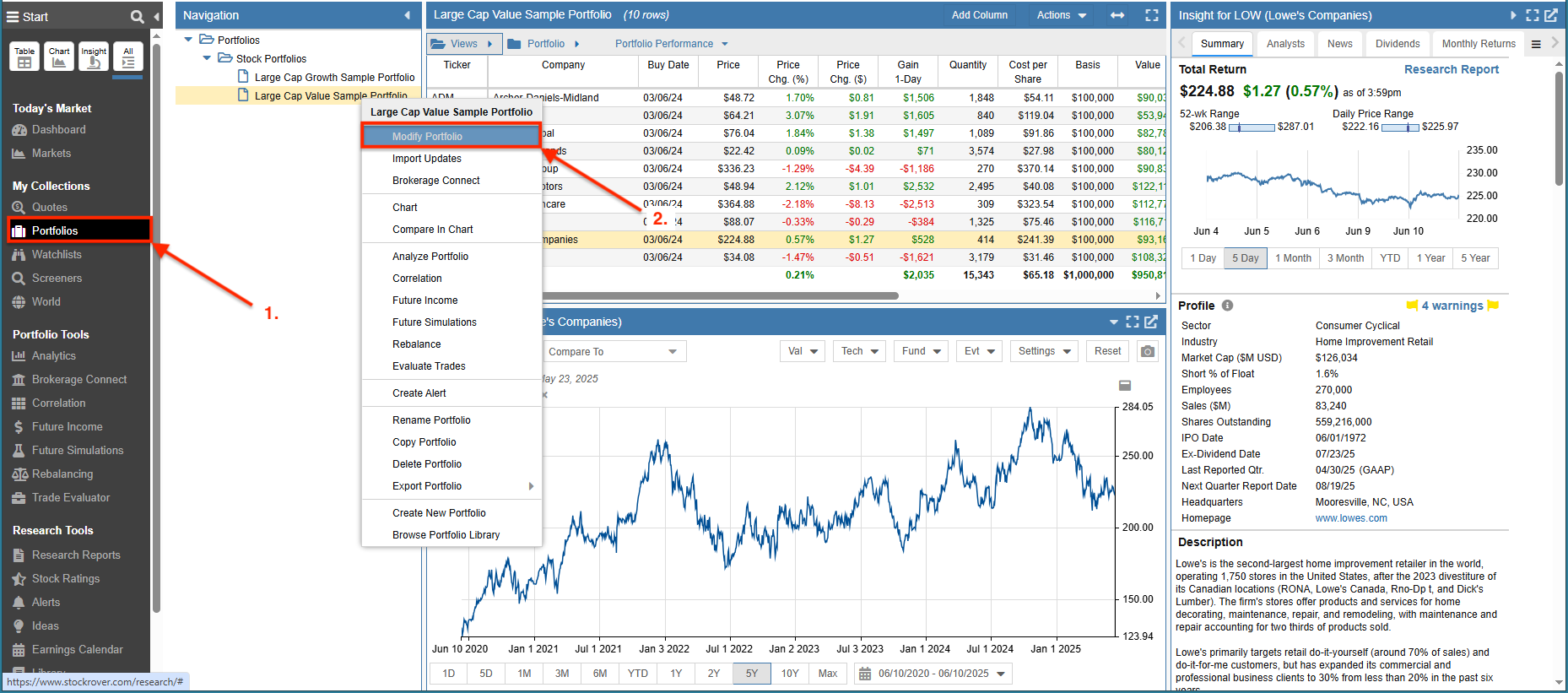Screen dimensions: 1568x693
Task: Pop out the Insight panel
Action: pos(1551,15)
